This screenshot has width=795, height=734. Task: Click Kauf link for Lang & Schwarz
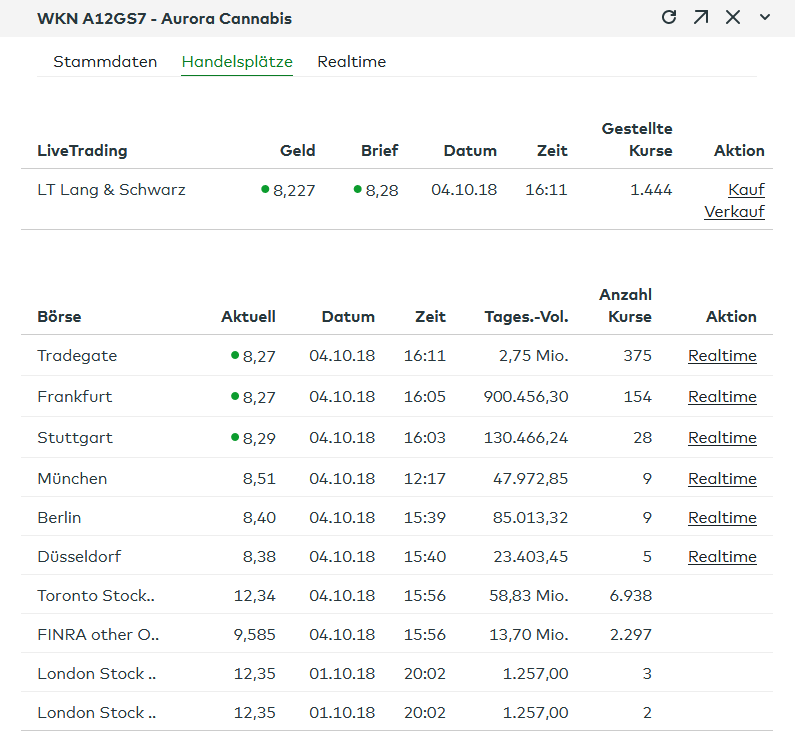(746, 190)
